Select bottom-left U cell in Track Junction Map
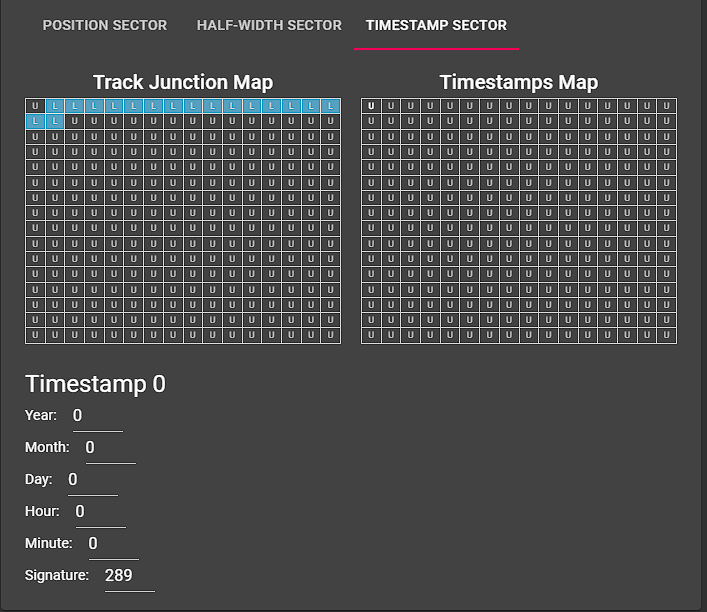Image resolution: width=707 pixels, height=612 pixels. [35, 335]
